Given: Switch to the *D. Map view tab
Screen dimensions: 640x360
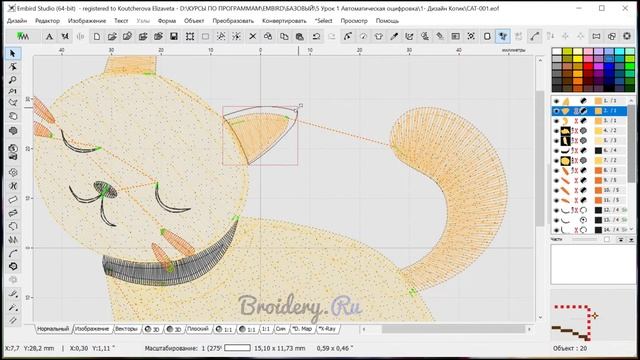Looking at the screenshot, I should [x=302, y=329].
